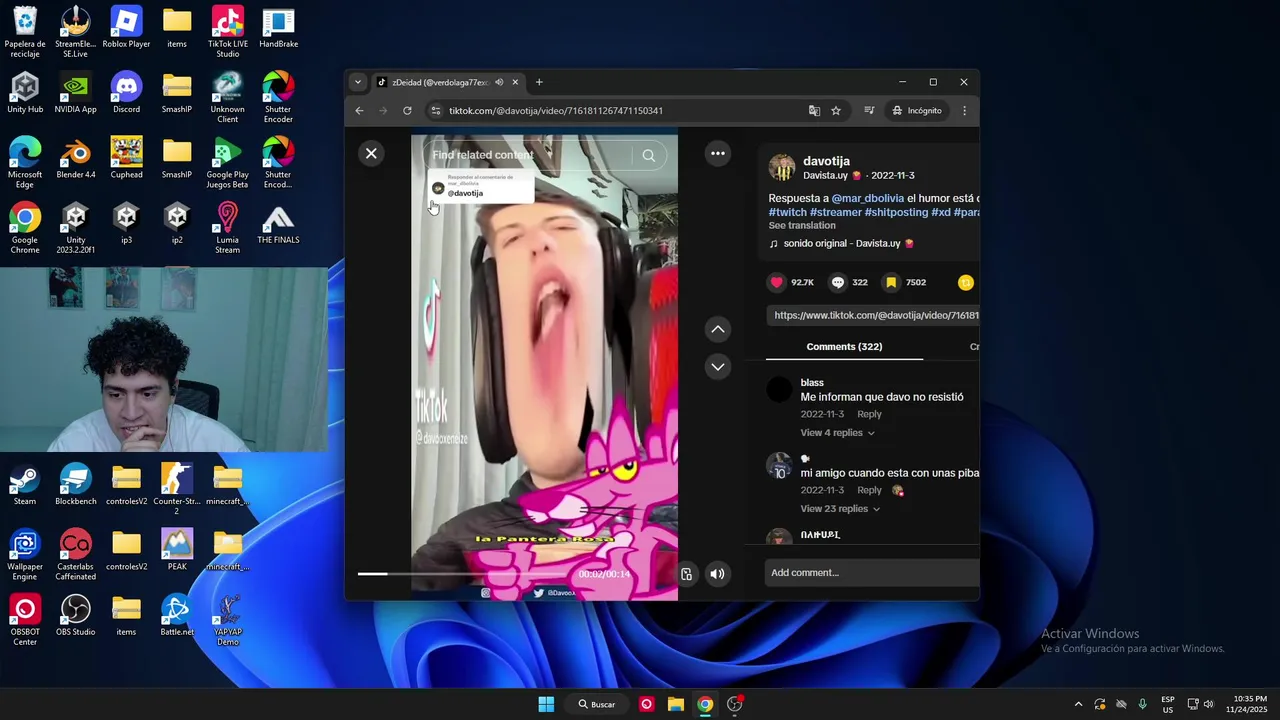Open the #shitposting hashtag
The image size is (1280, 720).
[896, 212]
